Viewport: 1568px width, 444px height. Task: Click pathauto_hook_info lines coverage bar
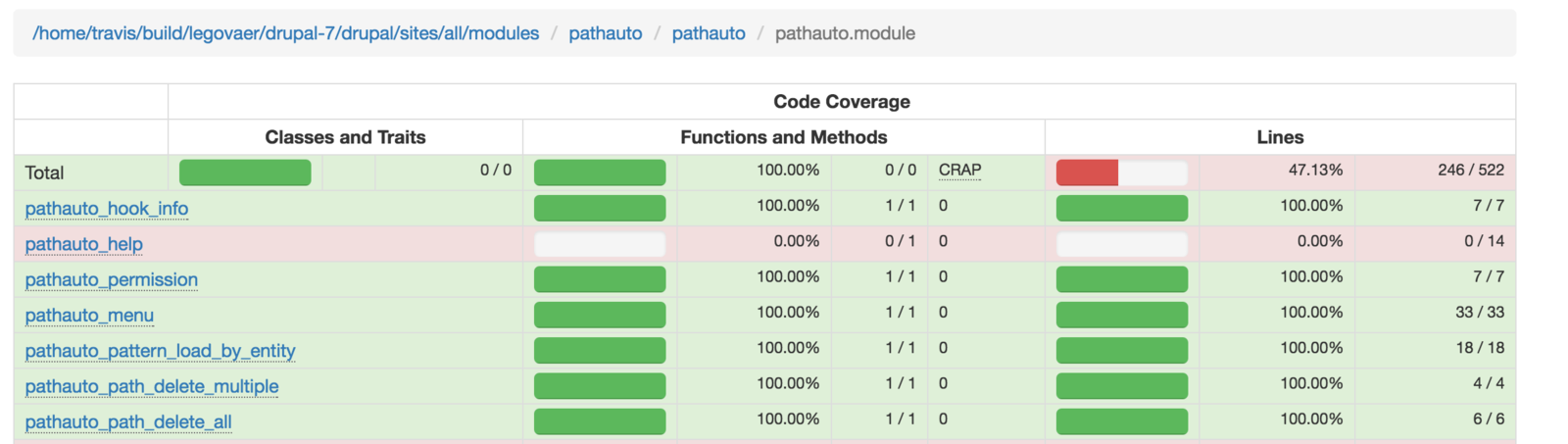point(1122,208)
